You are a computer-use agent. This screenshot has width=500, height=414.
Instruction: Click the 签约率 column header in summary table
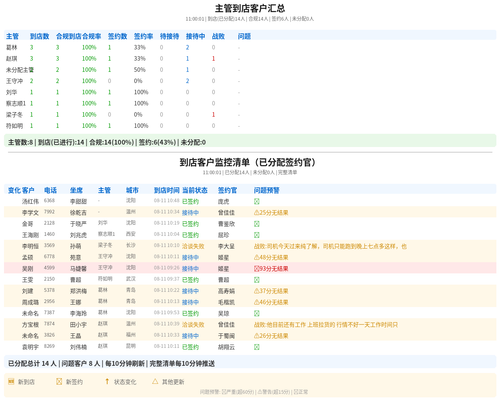point(143,36)
